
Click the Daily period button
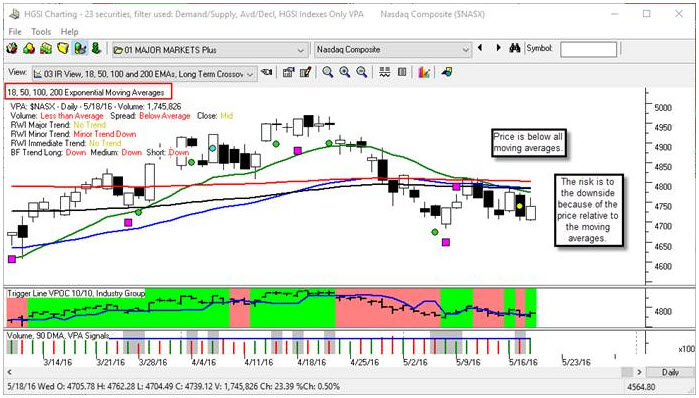point(670,372)
